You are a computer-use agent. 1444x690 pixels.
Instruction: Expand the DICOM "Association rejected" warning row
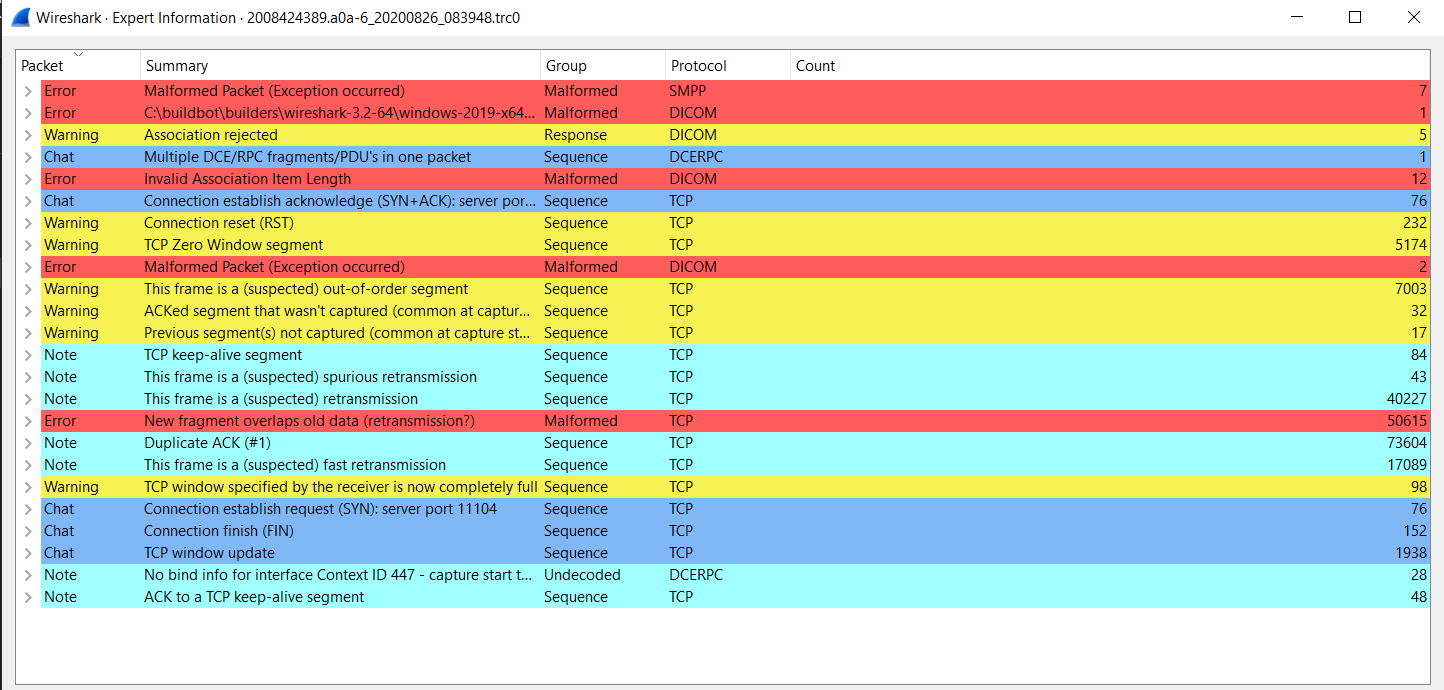27,134
